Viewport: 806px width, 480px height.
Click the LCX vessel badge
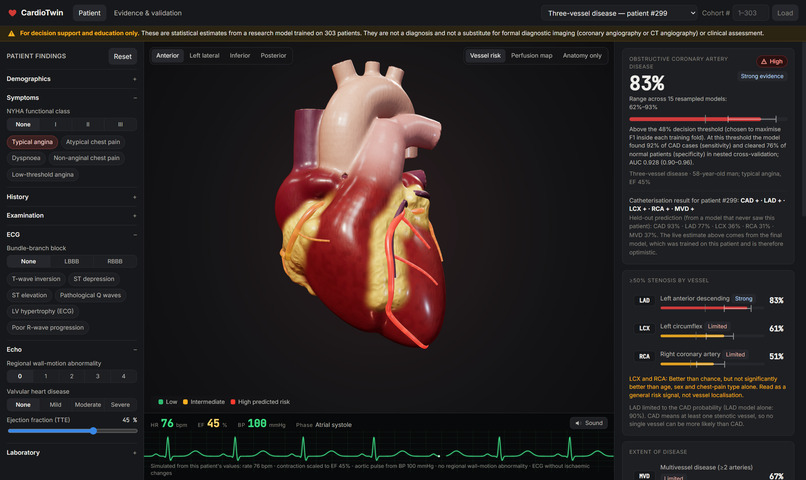tap(645, 328)
